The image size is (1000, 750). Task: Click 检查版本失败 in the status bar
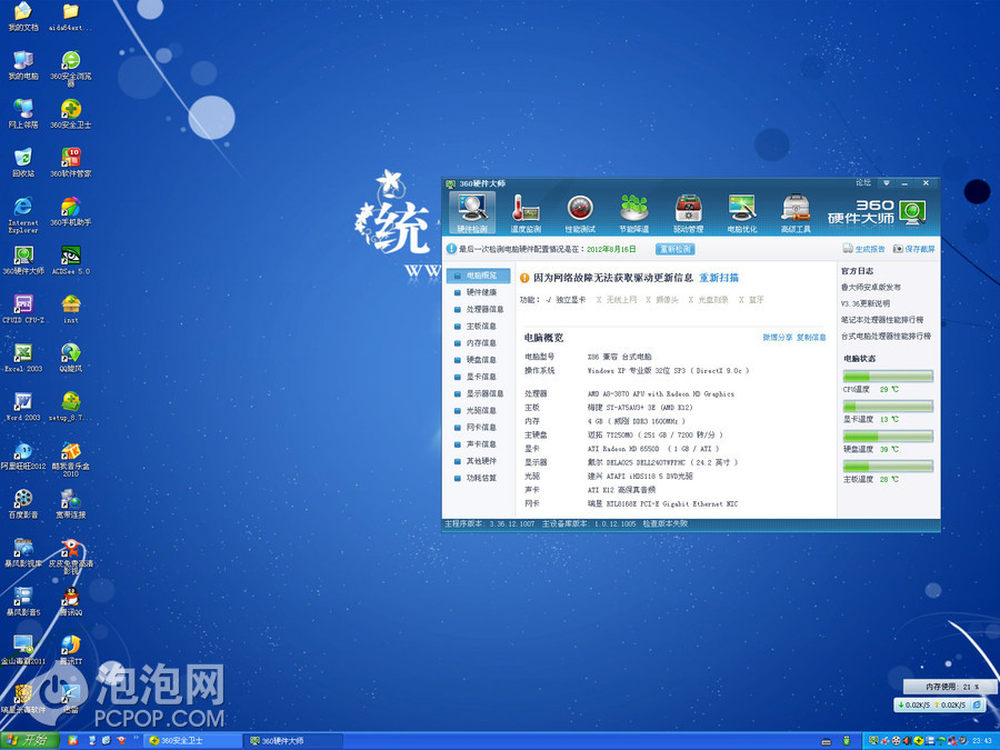pos(665,524)
